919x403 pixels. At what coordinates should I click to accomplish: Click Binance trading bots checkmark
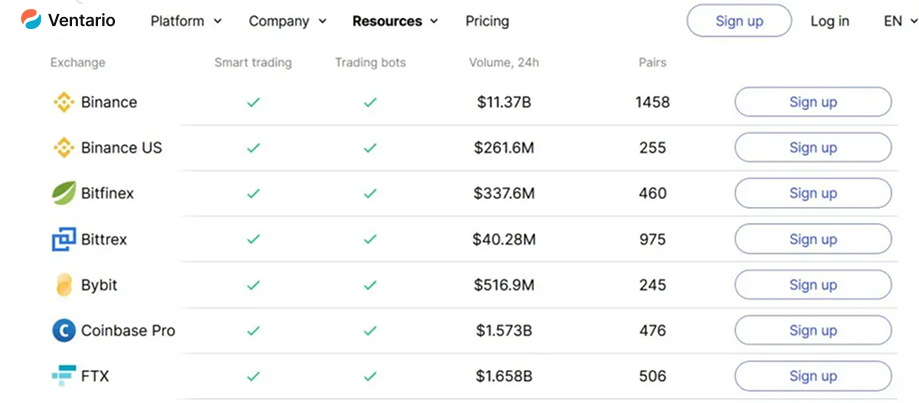(x=370, y=103)
